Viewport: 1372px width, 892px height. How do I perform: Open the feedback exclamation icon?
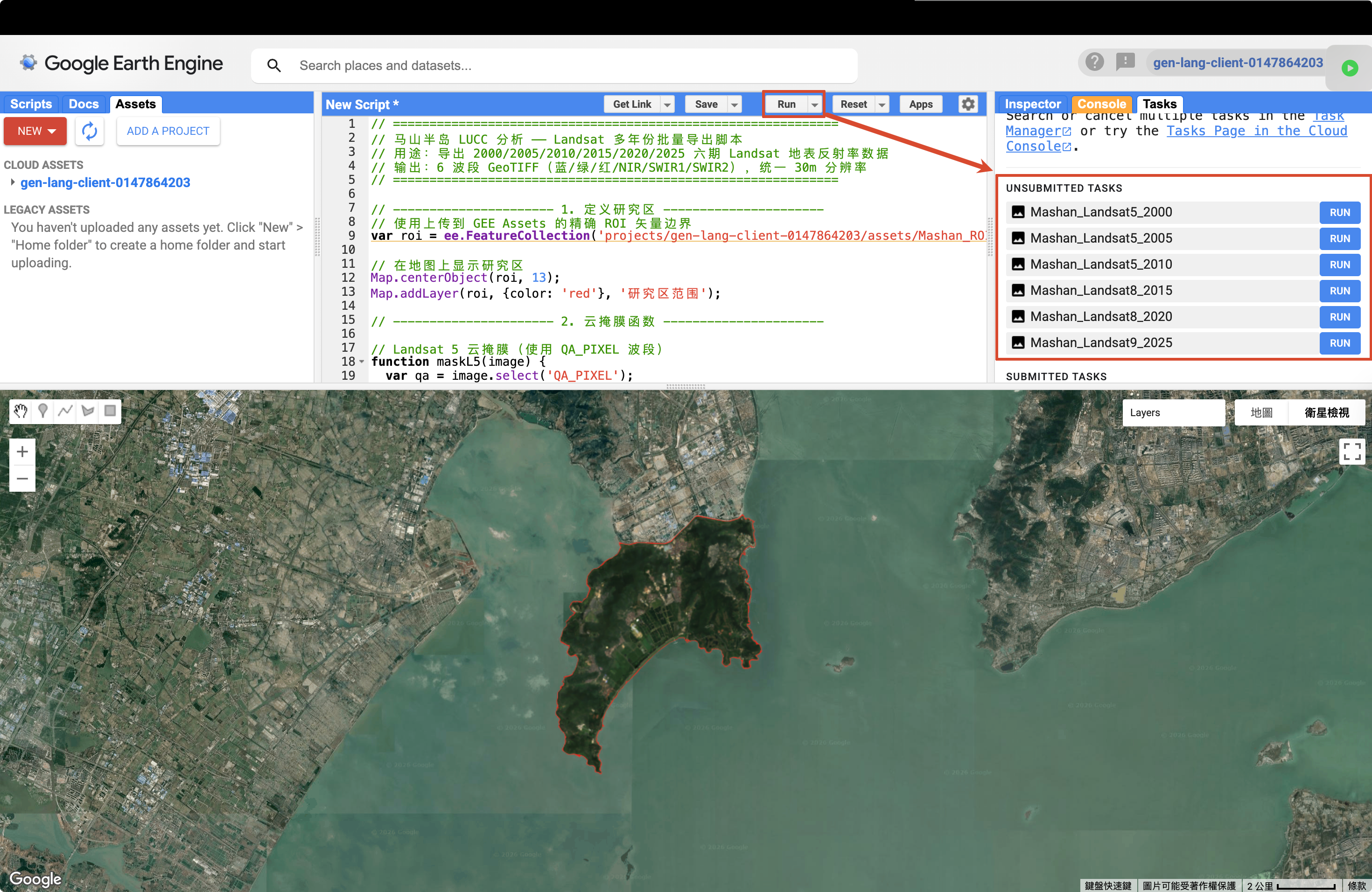pyautogui.click(x=1125, y=62)
